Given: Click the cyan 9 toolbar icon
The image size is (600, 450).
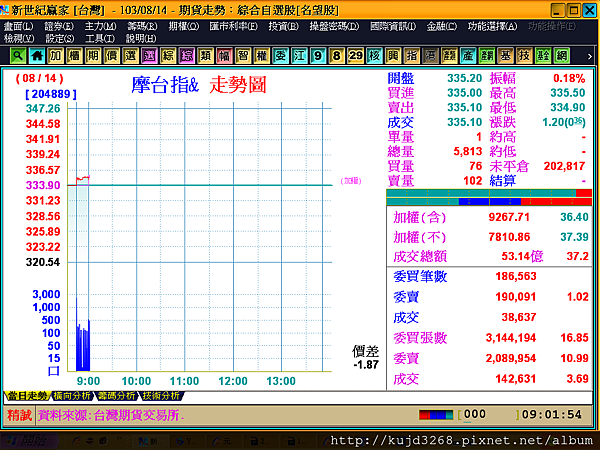Looking at the screenshot, I should (x=318, y=56).
